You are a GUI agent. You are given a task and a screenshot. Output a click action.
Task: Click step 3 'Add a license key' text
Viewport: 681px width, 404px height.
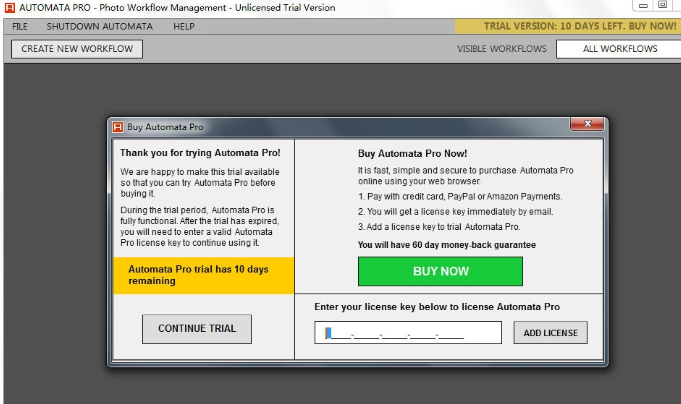click(x=439, y=227)
